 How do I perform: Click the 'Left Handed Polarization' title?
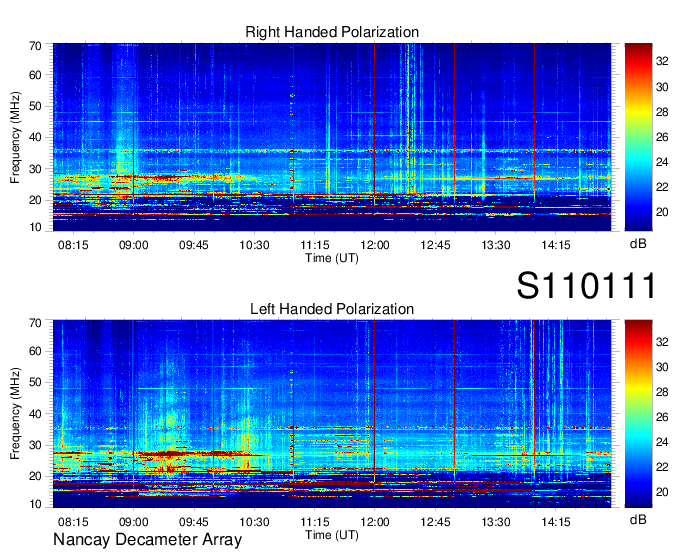[332, 309]
